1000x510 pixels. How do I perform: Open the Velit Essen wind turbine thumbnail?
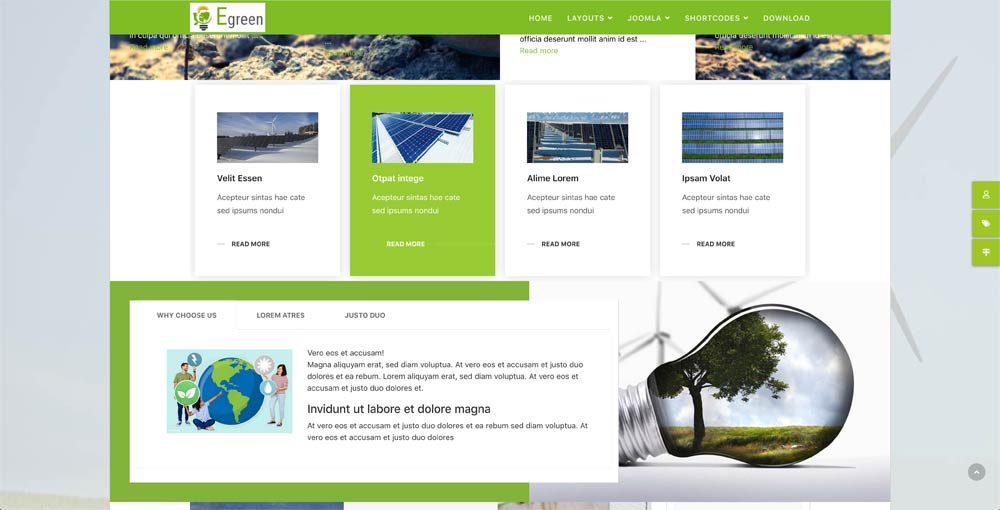coord(267,137)
